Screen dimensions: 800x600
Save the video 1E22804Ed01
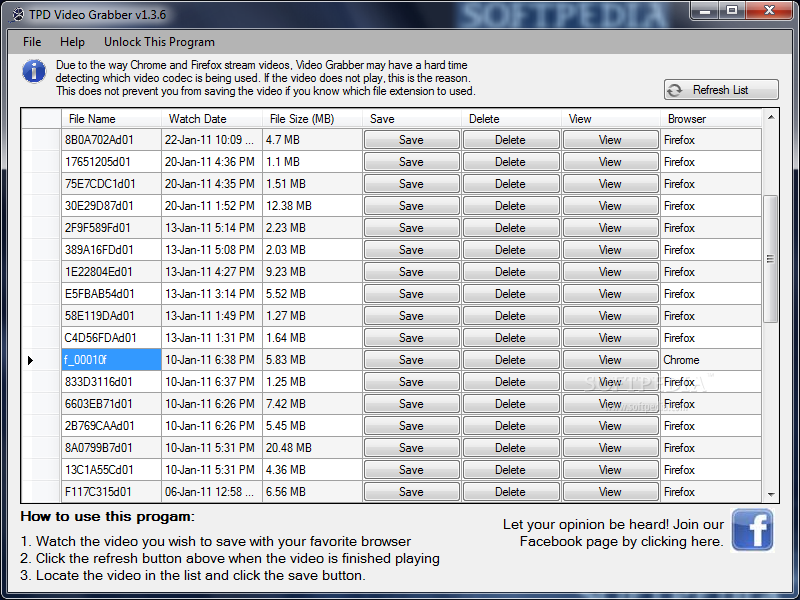click(x=411, y=271)
